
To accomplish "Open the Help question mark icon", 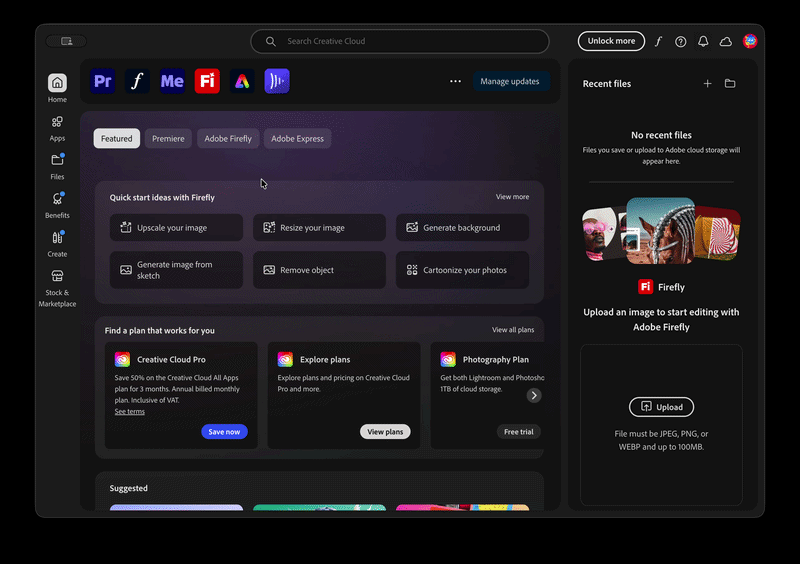I will coord(681,41).
